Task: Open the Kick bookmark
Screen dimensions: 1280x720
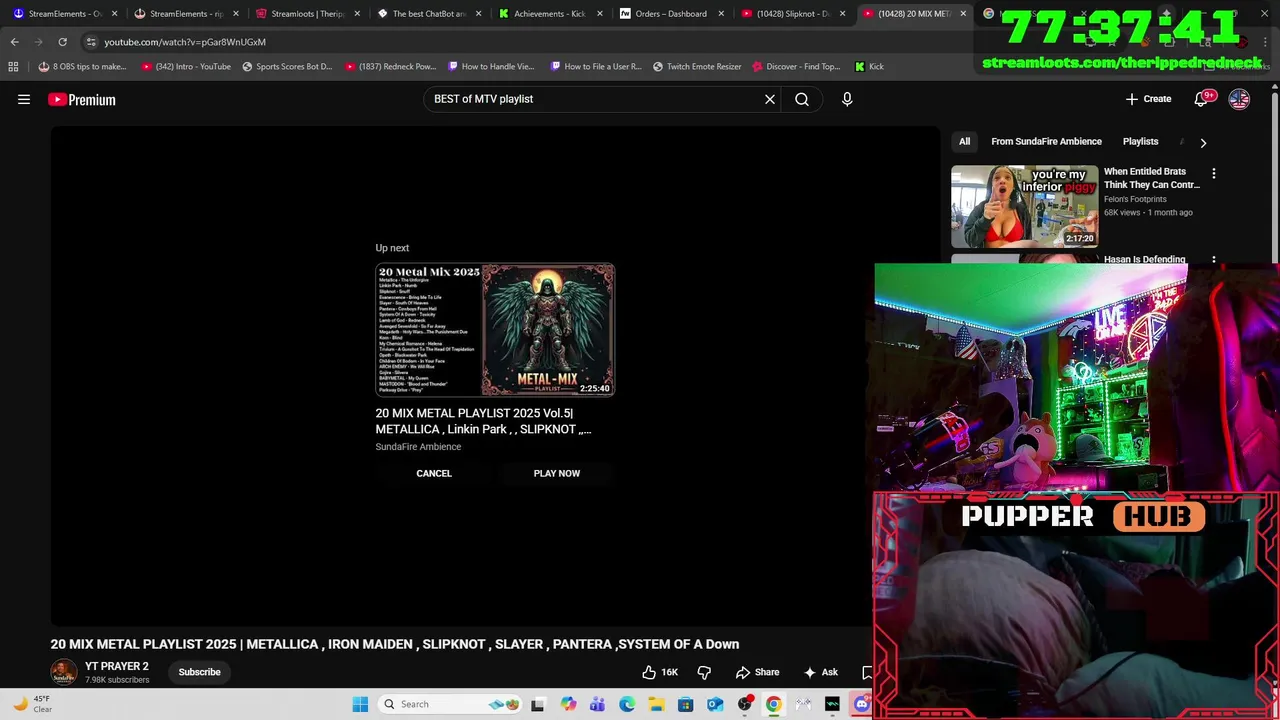Action: coord(869,66)
